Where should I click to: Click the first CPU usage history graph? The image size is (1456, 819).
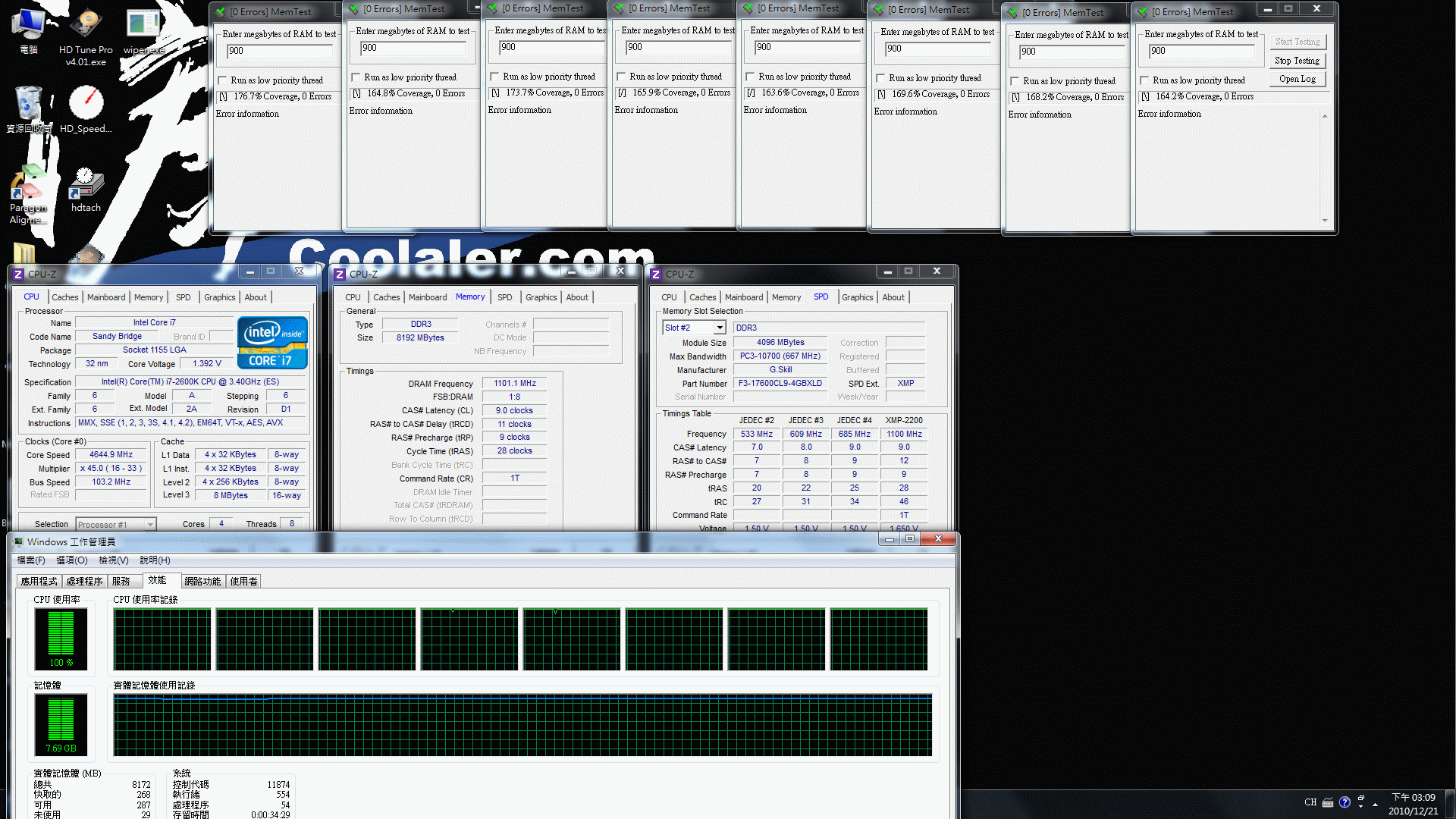pyautogui.click(x=162, y=639)
